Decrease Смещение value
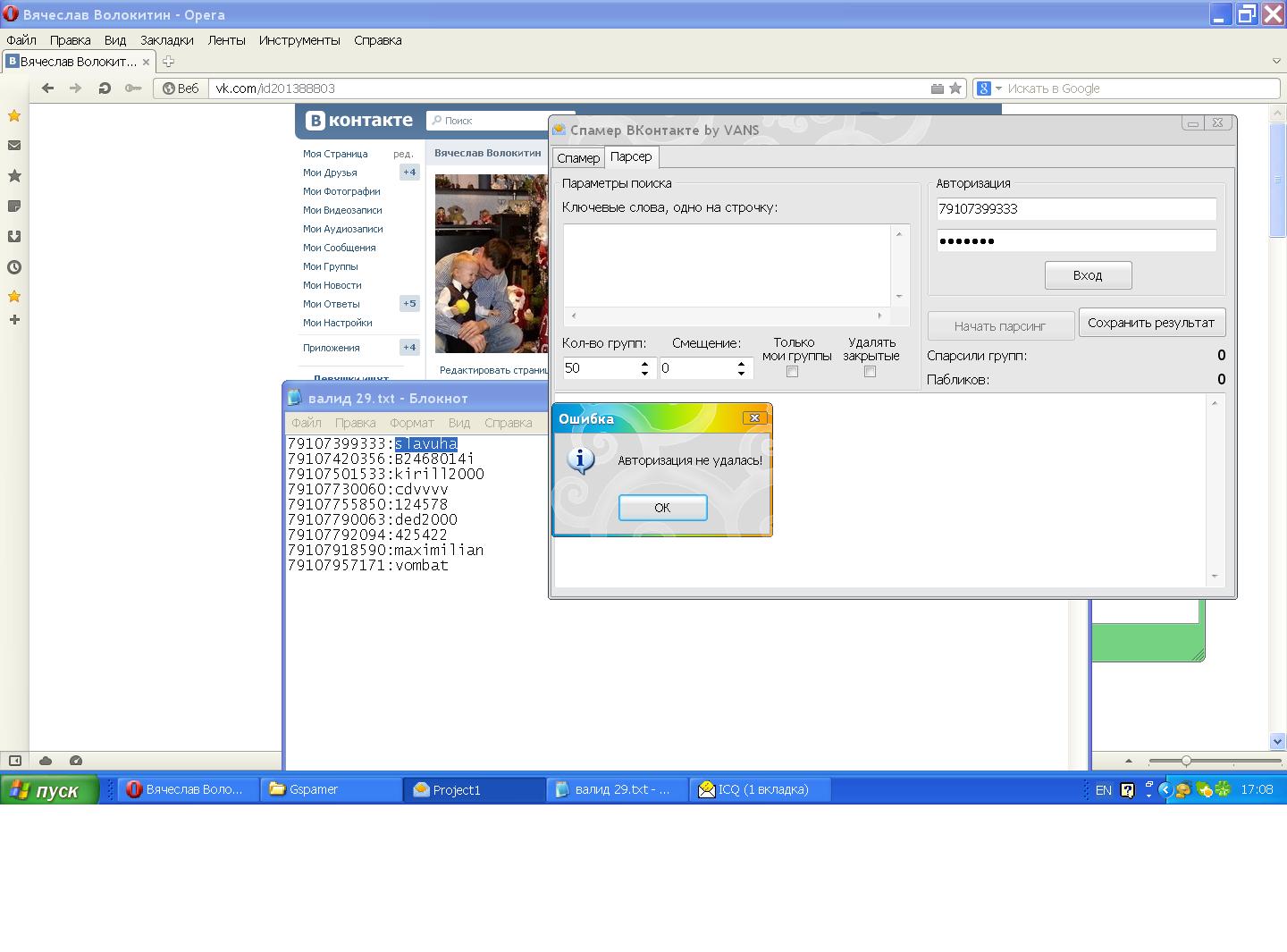 [x=741, y=373]
